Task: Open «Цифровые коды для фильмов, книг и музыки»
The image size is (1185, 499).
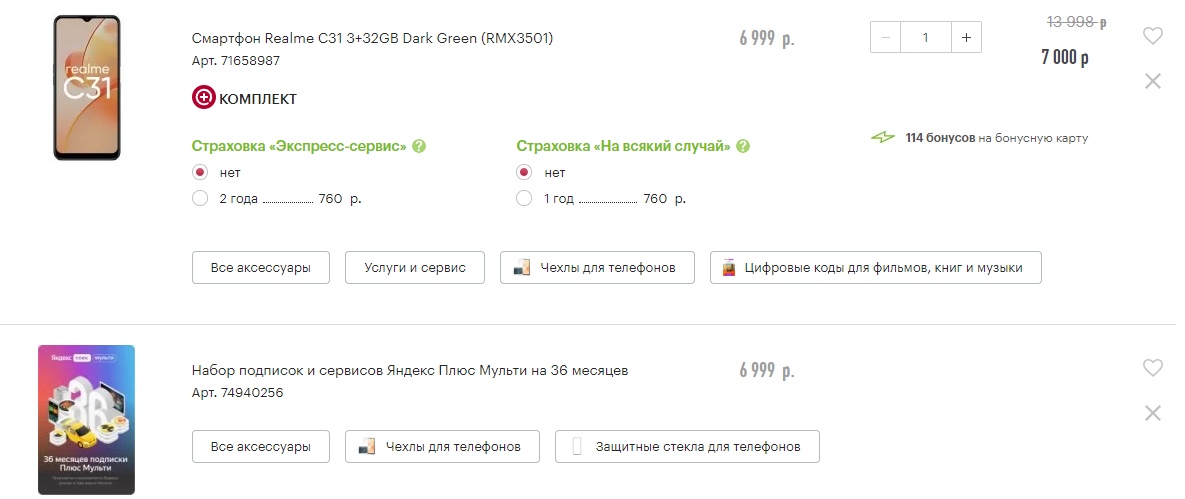Action: (x=876, y=268)
